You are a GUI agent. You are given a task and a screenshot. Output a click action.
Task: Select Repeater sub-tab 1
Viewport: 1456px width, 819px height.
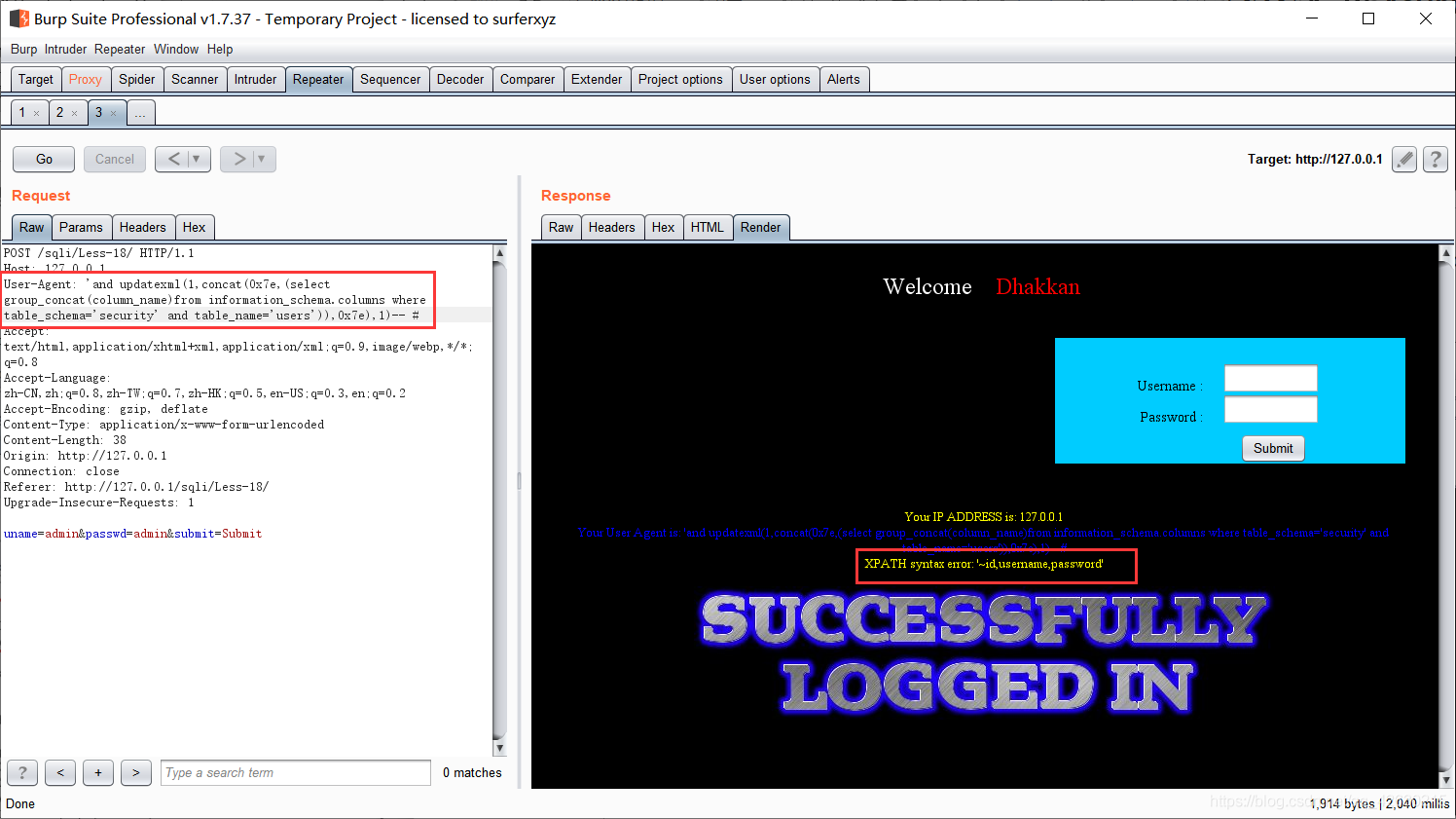[x=22, y=113]
